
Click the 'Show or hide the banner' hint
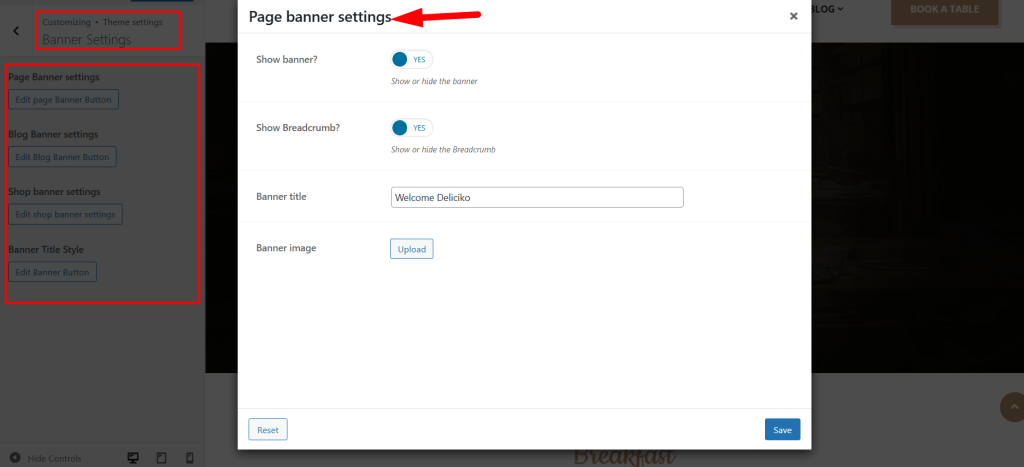click(x=434, y=82)
